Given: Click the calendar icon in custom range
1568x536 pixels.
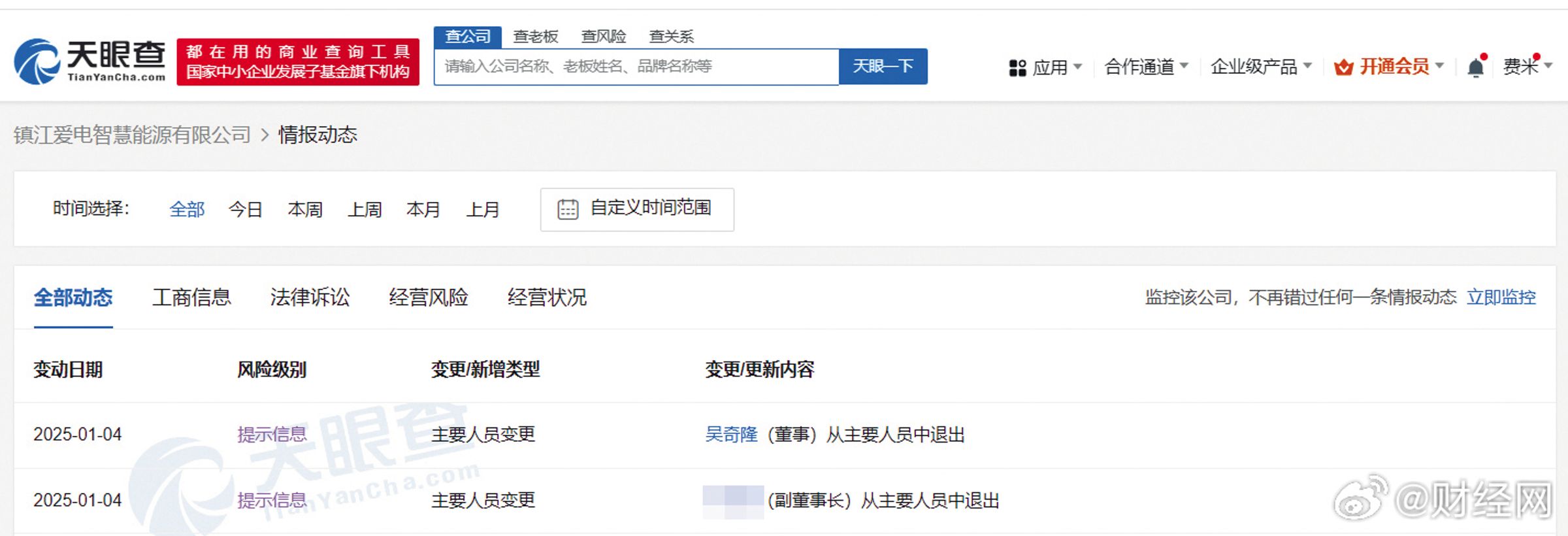Looking at the screenshot, I should pos(568,209).
